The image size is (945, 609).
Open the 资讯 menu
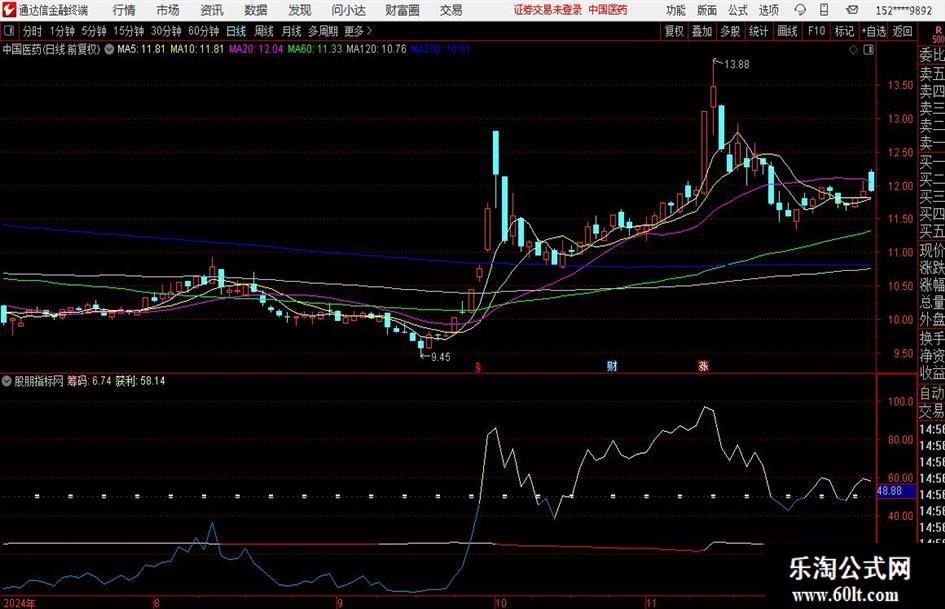coord(212,10)
